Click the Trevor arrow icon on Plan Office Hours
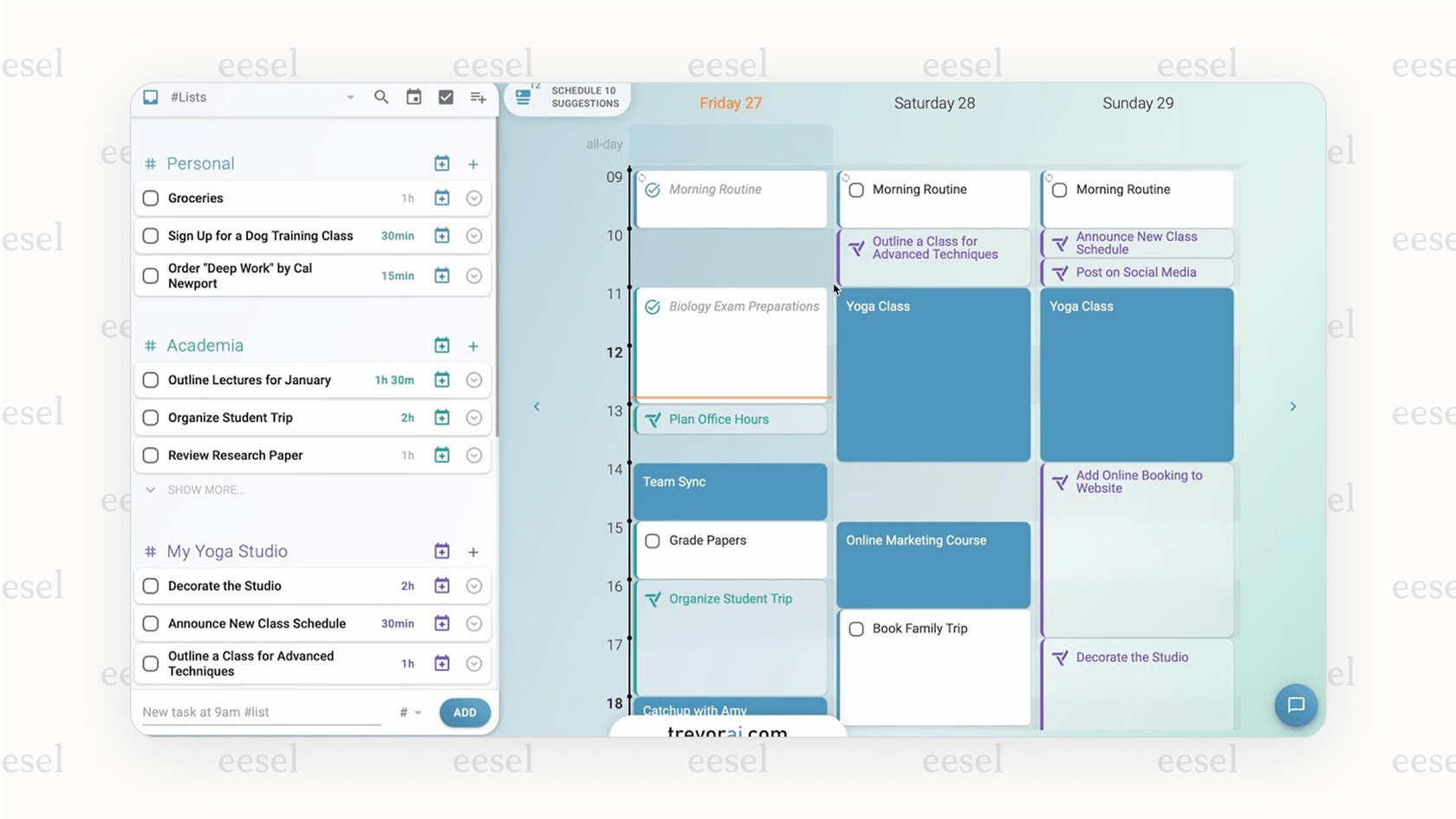The height and width of the screenshot is (819, 1456). 653,419
